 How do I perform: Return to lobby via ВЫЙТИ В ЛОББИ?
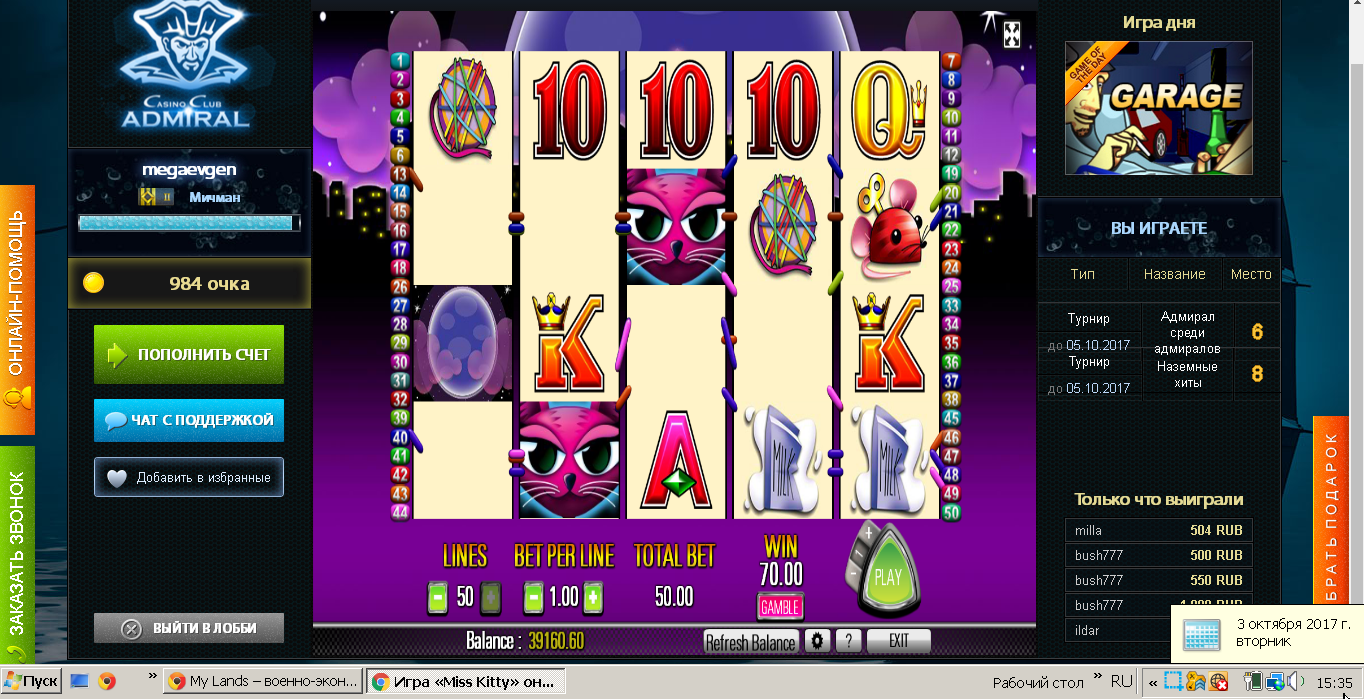coord(189,628)
